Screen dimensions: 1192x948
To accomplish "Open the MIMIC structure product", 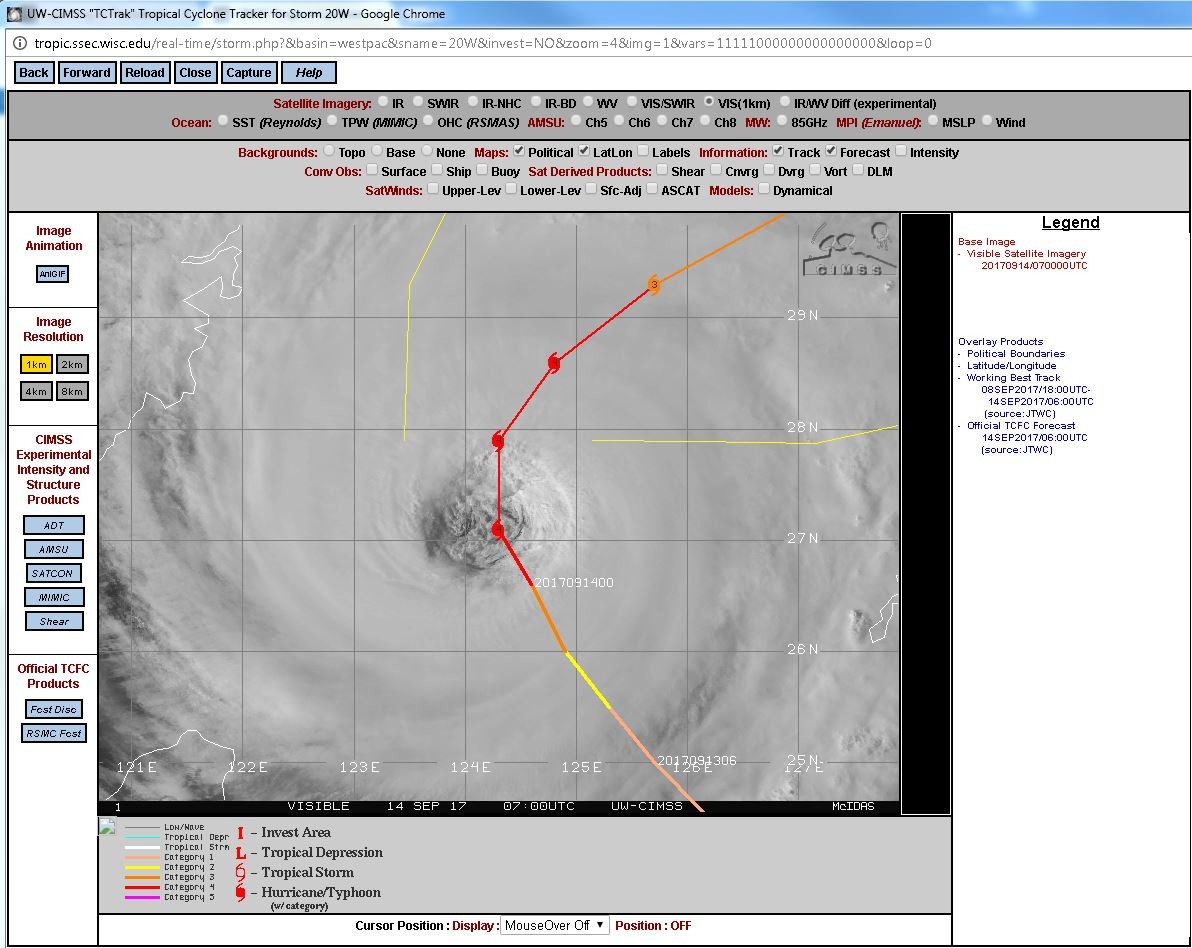I will [x=53, y=598].
